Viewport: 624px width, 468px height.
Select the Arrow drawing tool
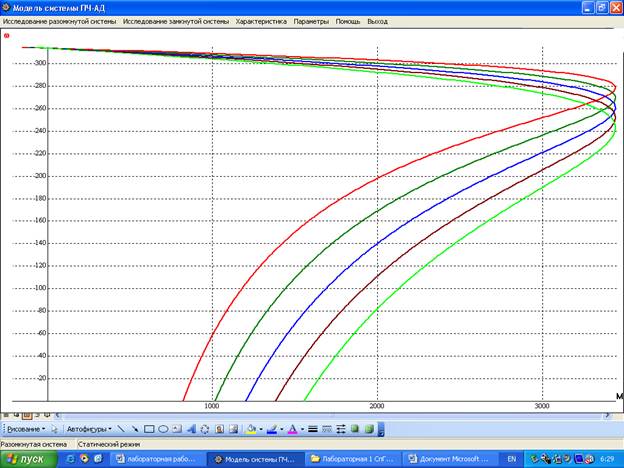135,429
